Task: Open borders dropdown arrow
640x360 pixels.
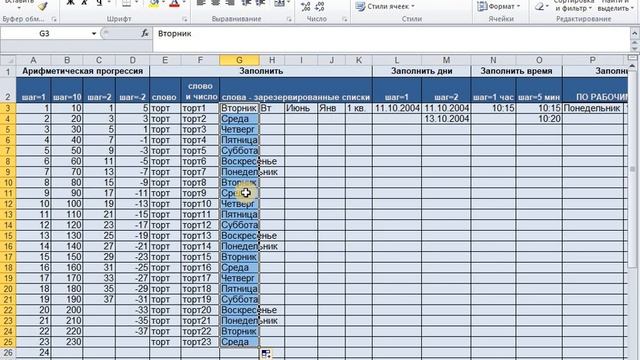Action: pyautogui.click(x=136, y=3)
